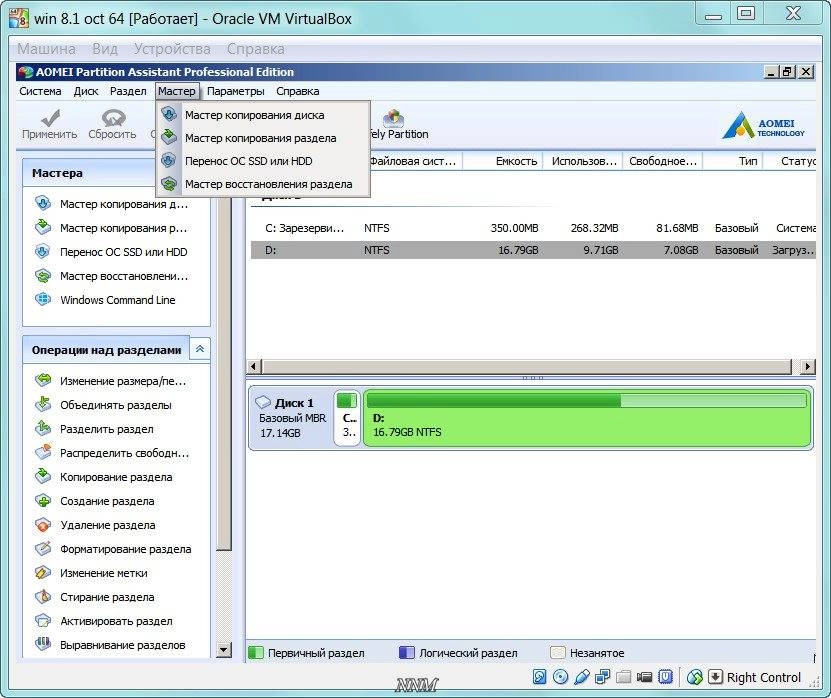Viewport: 831px width, 698px height.
Task: Open the VirtualBox Вид menu
Action: click(105, 49)
